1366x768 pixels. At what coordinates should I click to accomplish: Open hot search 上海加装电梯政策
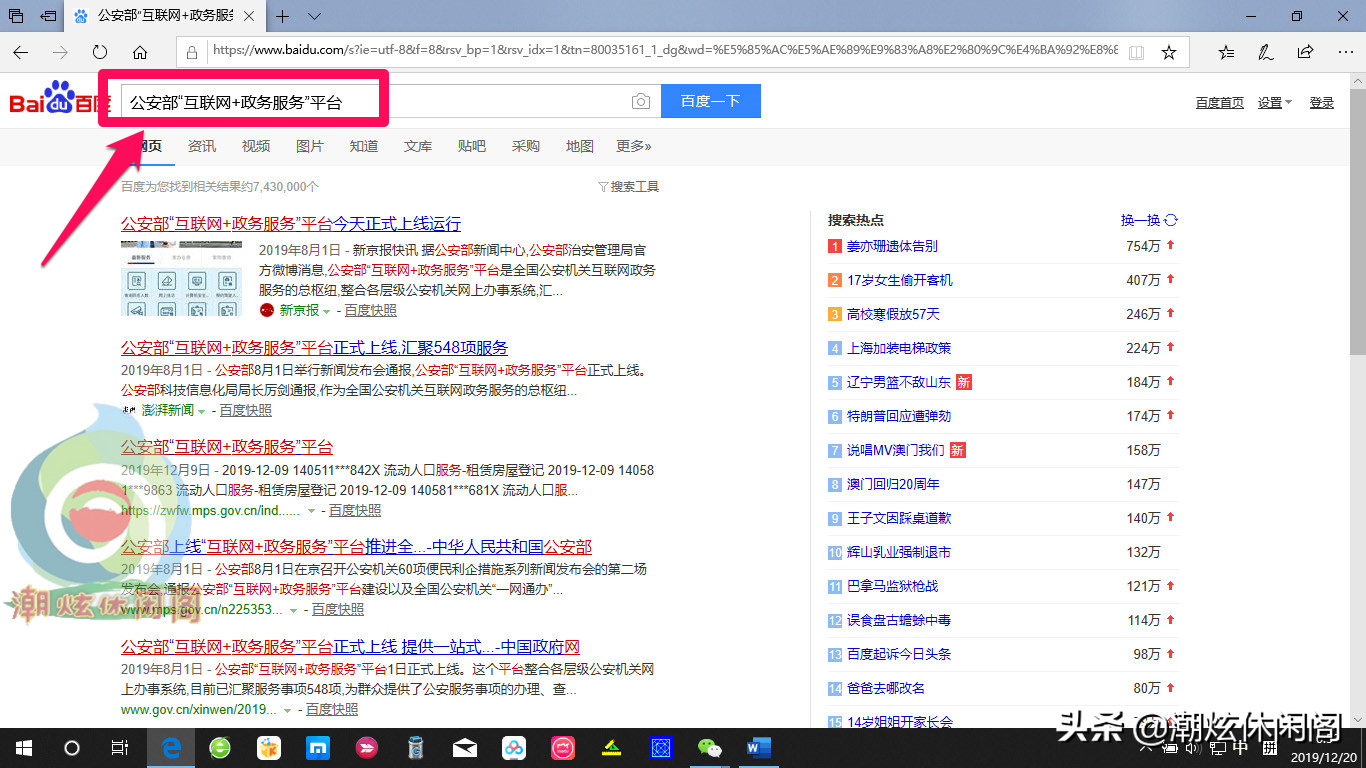899,348
